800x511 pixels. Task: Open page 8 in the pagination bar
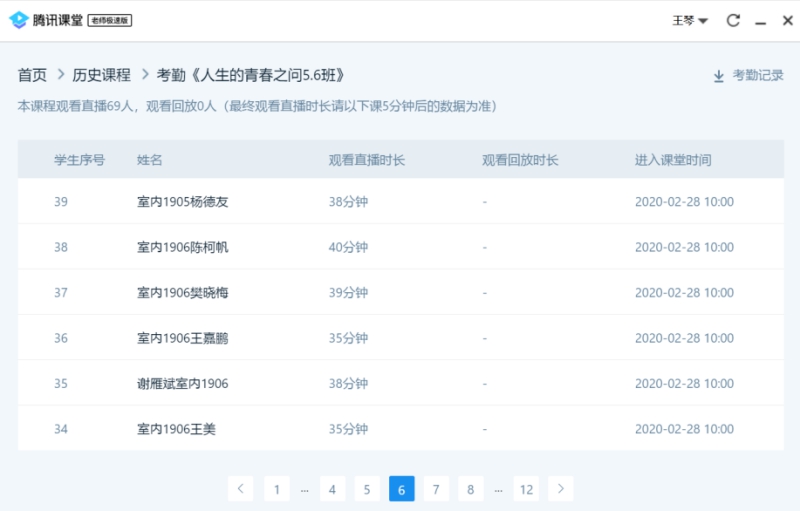tap(470, 488)
